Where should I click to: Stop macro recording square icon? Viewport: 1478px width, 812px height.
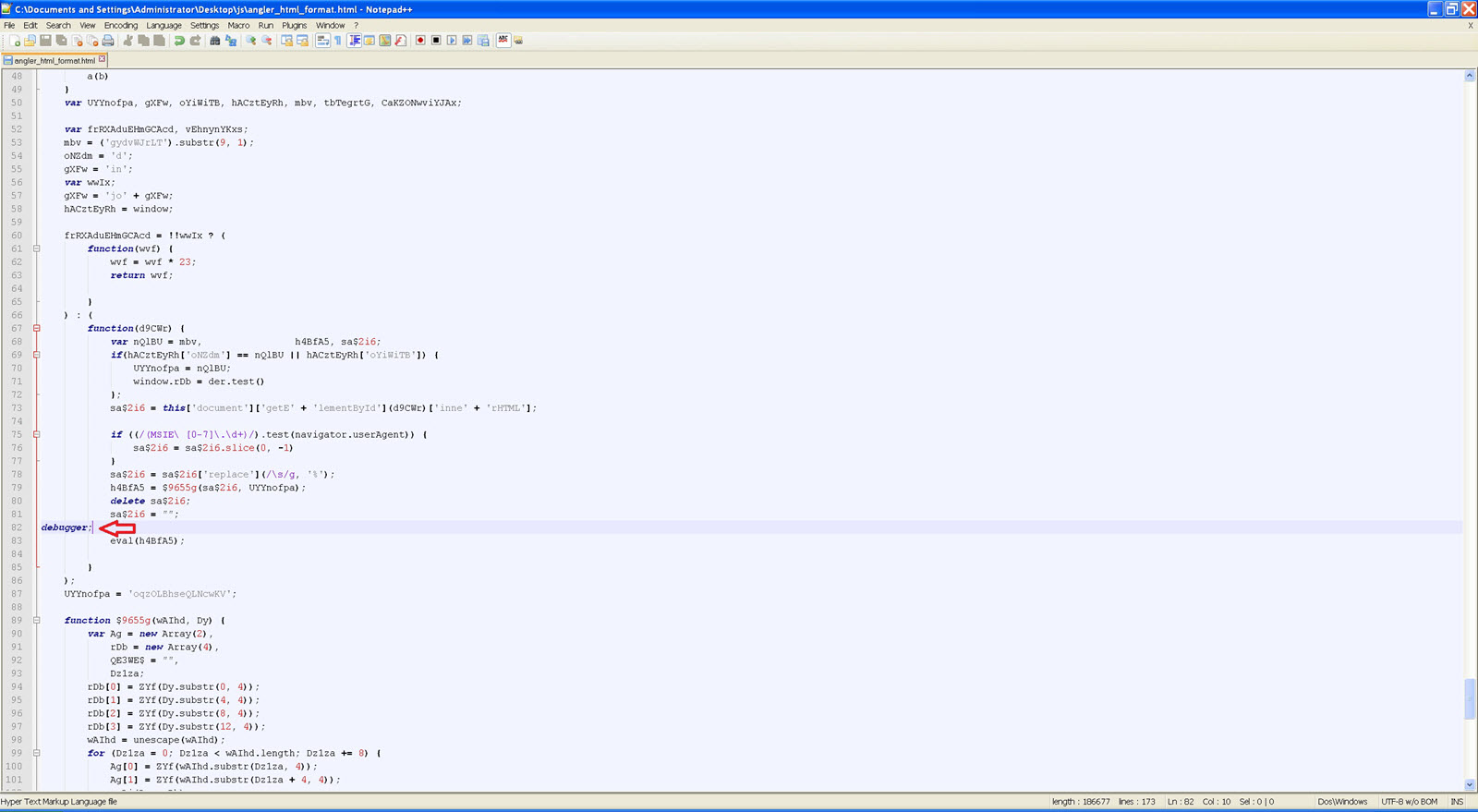tap(436, 41)
